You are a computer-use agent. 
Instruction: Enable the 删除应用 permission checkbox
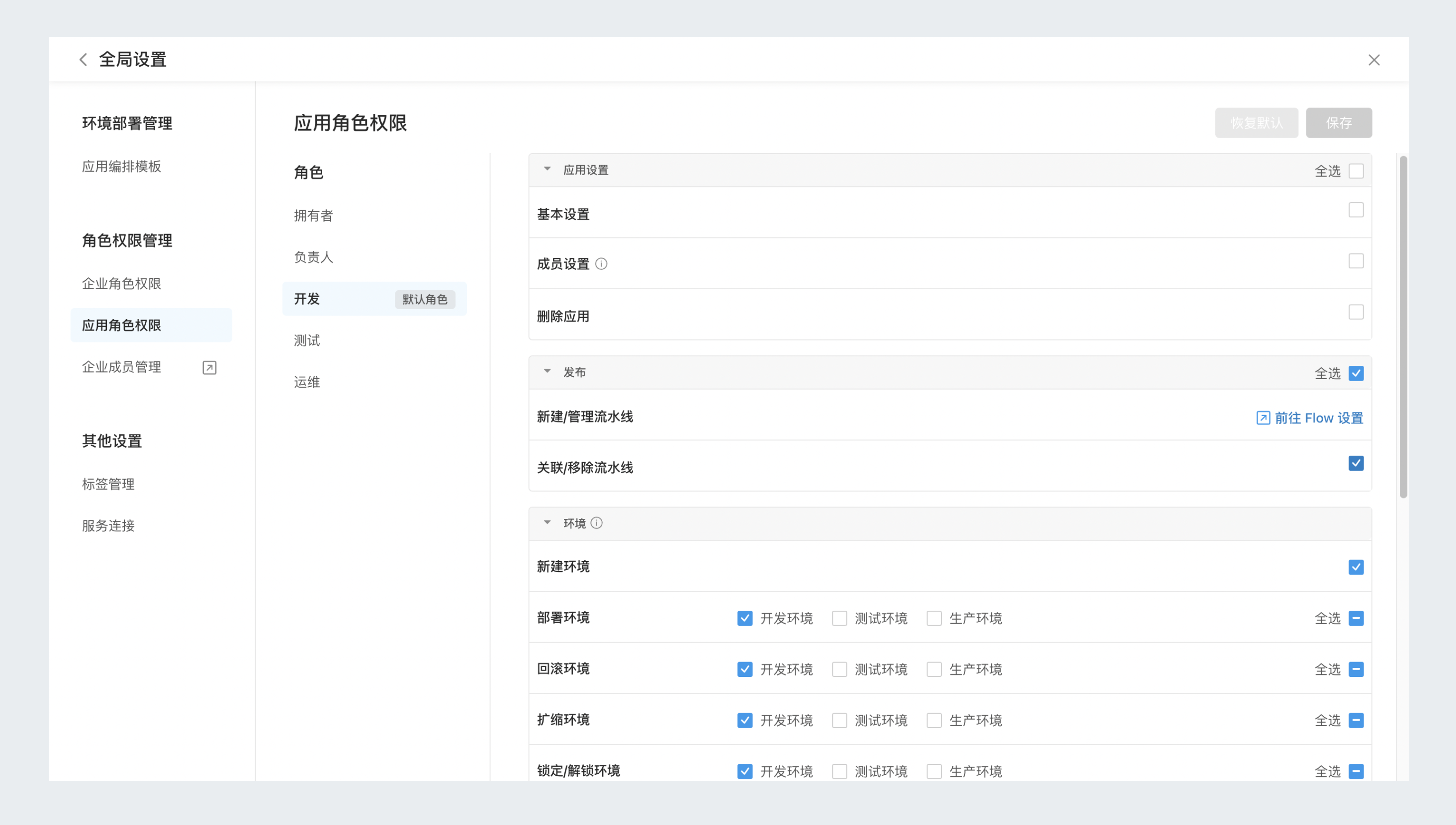click(x=1356, y=312)
